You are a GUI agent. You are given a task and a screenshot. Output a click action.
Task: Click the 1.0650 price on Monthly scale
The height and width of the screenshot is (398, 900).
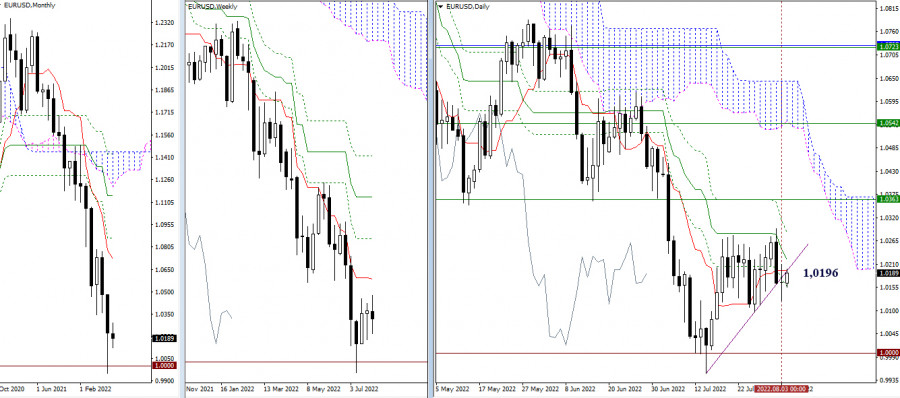pyautogui.click(x=164, y=269)
